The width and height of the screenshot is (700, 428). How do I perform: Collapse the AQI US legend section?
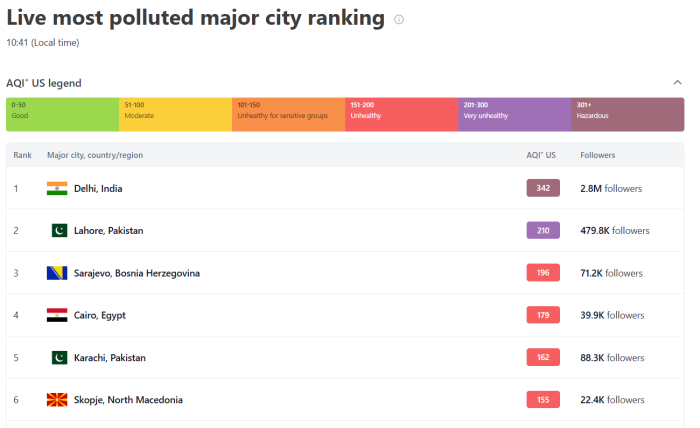[677, 83]
